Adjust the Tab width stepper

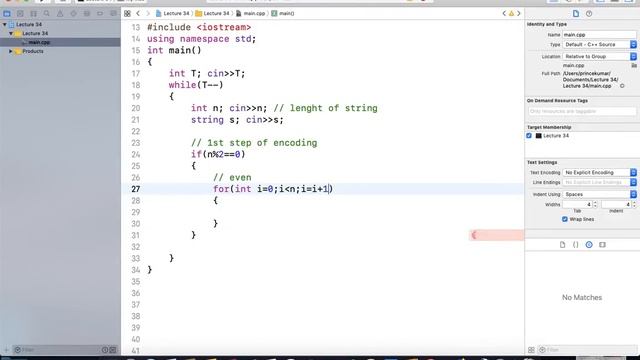595,204
